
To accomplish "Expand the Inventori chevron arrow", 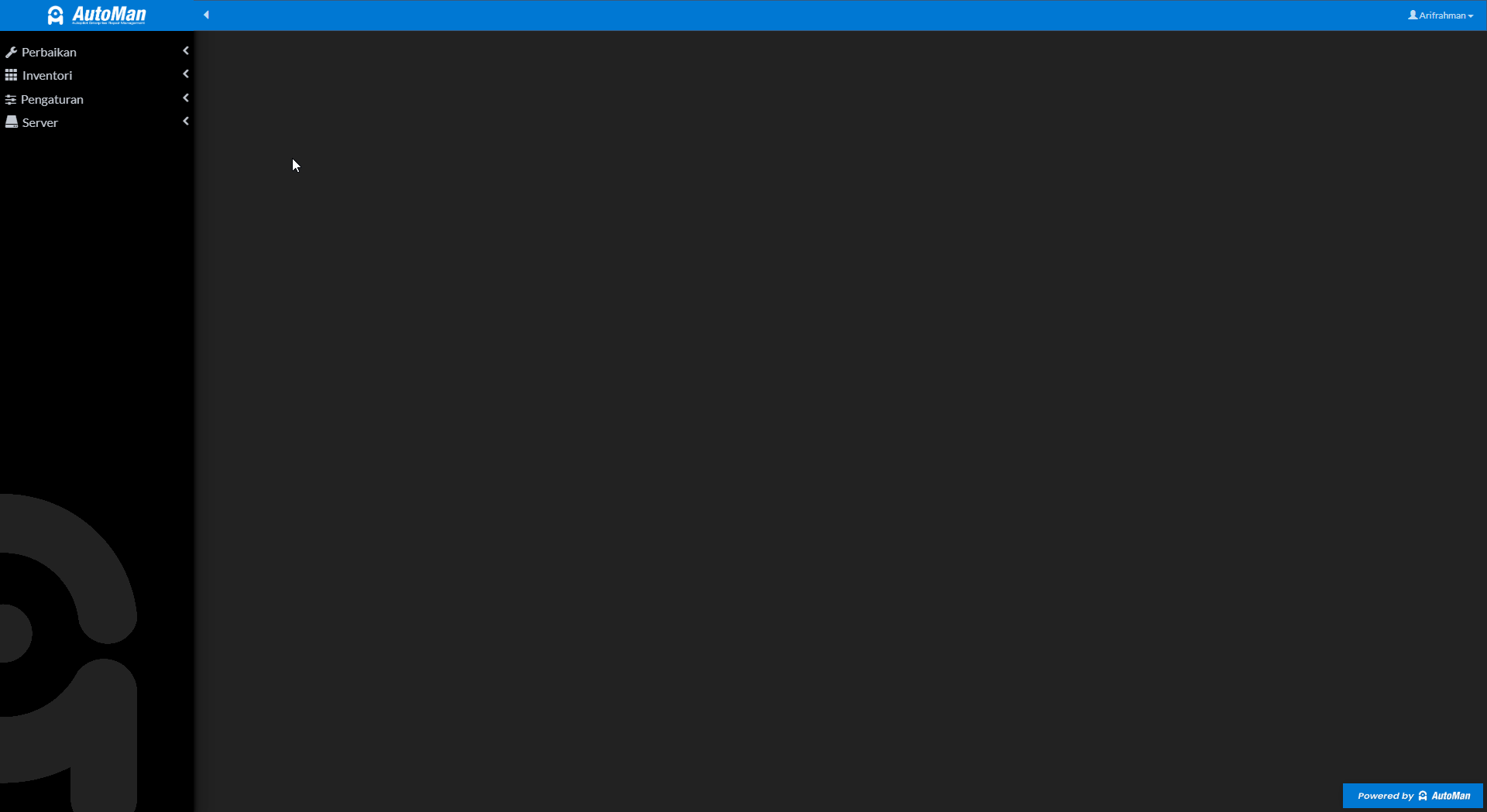I will (x=186, y=74).
